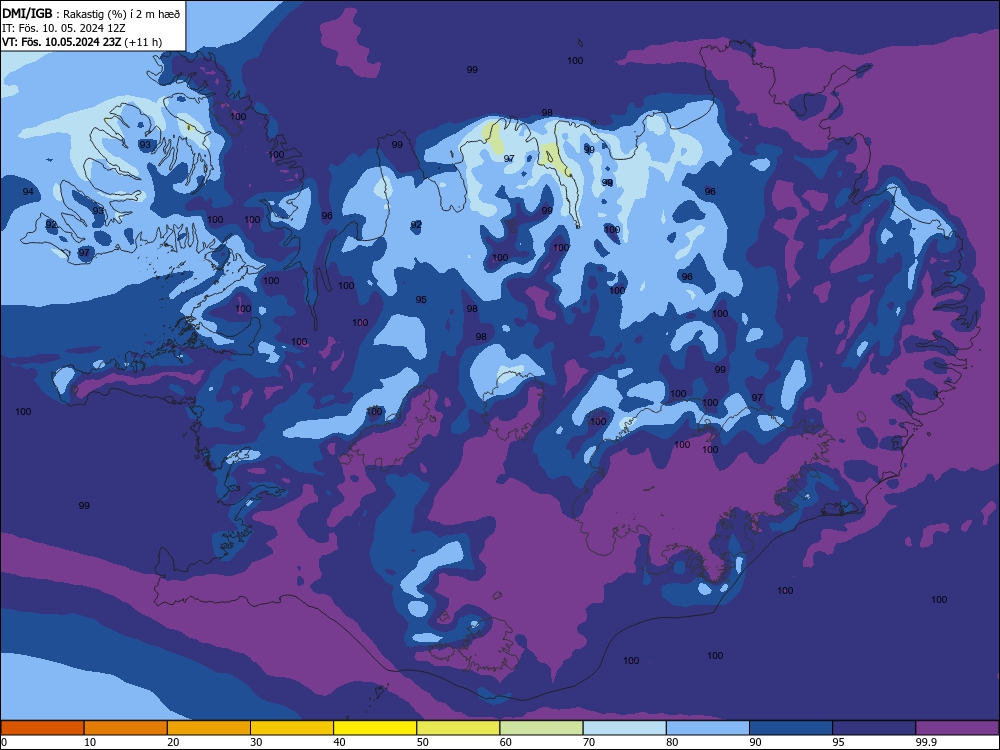Image resolution: width=1000 pixels, height=750 pixels.
Task: Select the 'IT: Fös. 10. 05. 2024 12Z' line
Action: [62, 28]
